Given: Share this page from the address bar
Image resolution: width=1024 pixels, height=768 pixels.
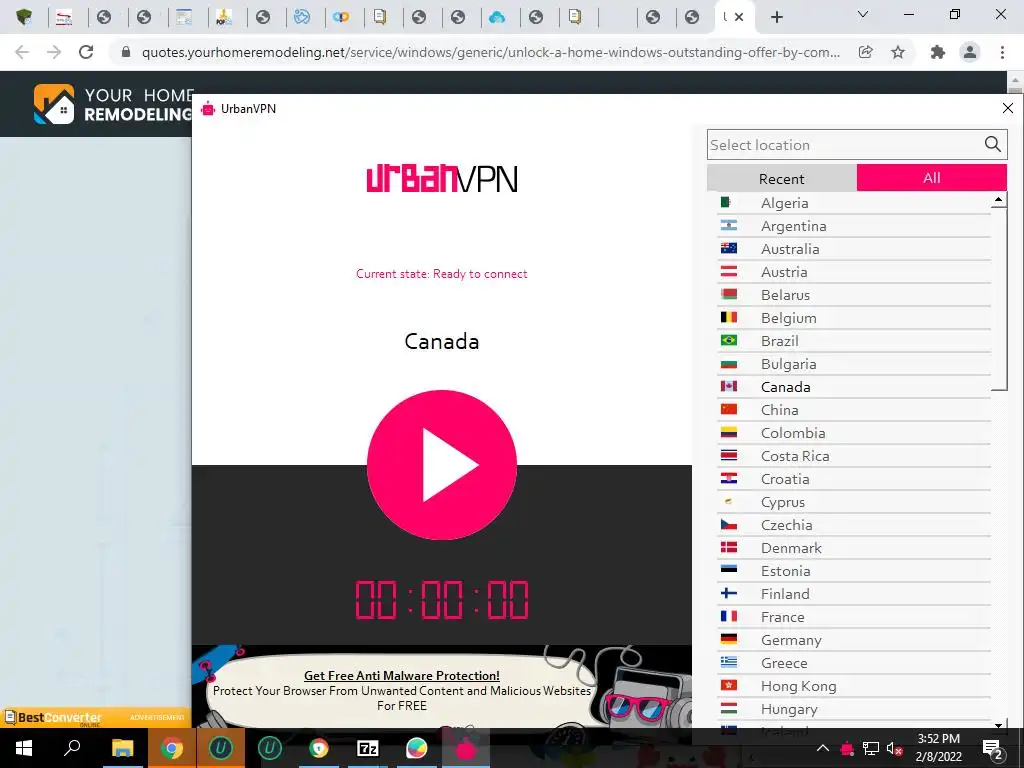Looking at the screenshot, I should point(866,52).
